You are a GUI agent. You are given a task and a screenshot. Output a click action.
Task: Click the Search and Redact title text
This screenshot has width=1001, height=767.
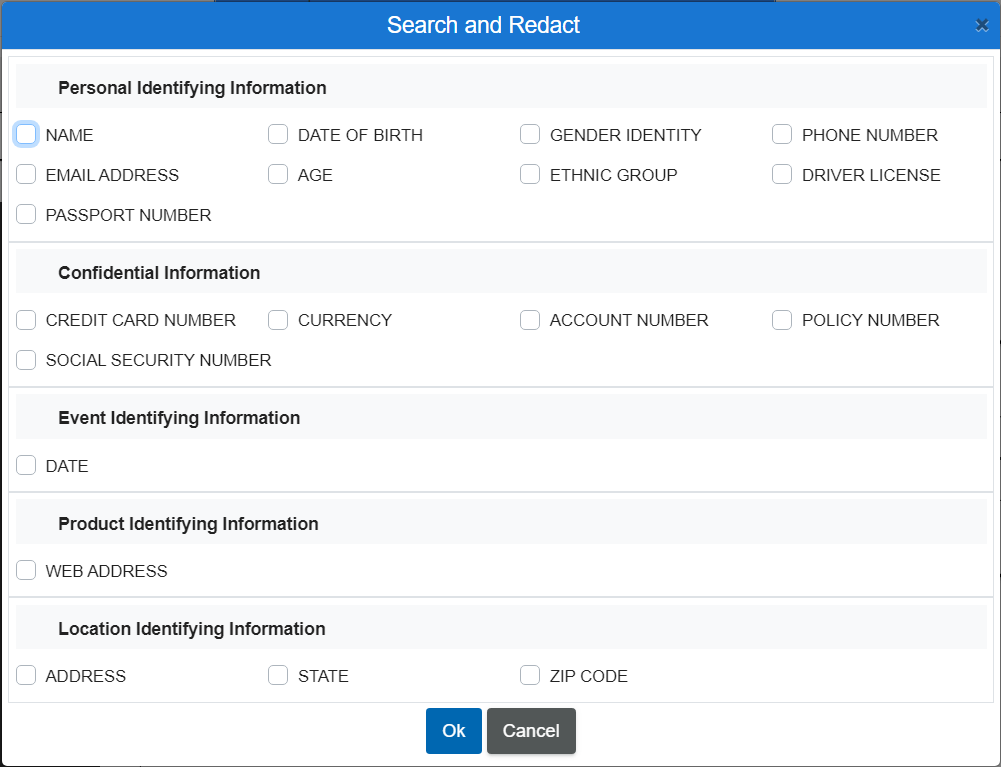(483, 25)
